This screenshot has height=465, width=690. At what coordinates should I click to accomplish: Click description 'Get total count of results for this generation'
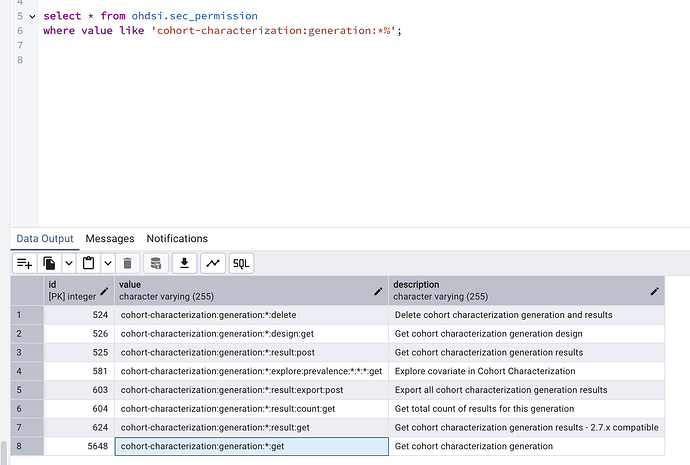[527, 409]
